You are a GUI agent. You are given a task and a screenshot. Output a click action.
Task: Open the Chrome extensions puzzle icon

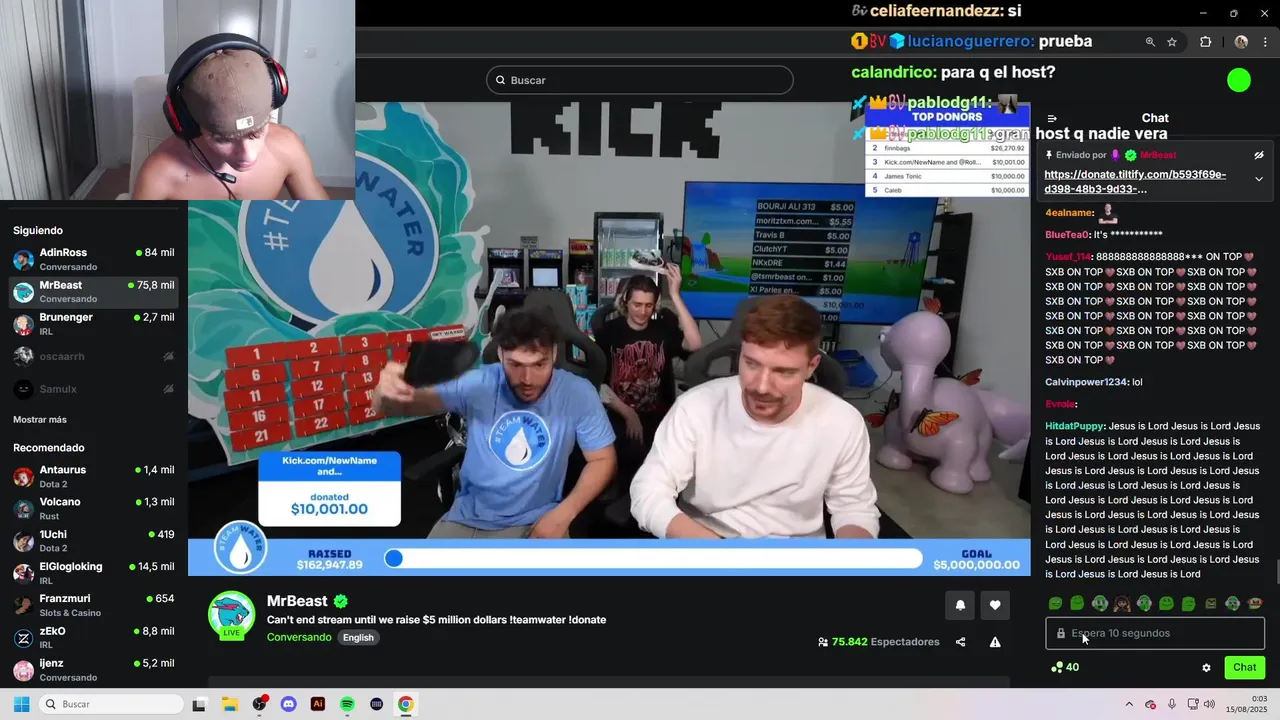[1205, 42]
